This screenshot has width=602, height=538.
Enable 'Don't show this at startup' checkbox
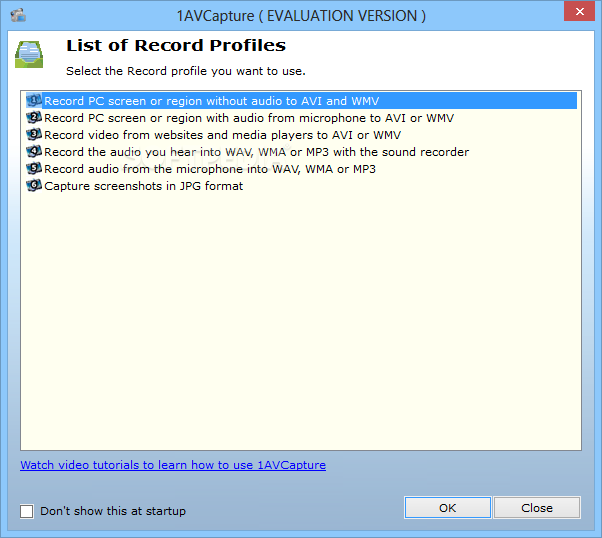26,512
